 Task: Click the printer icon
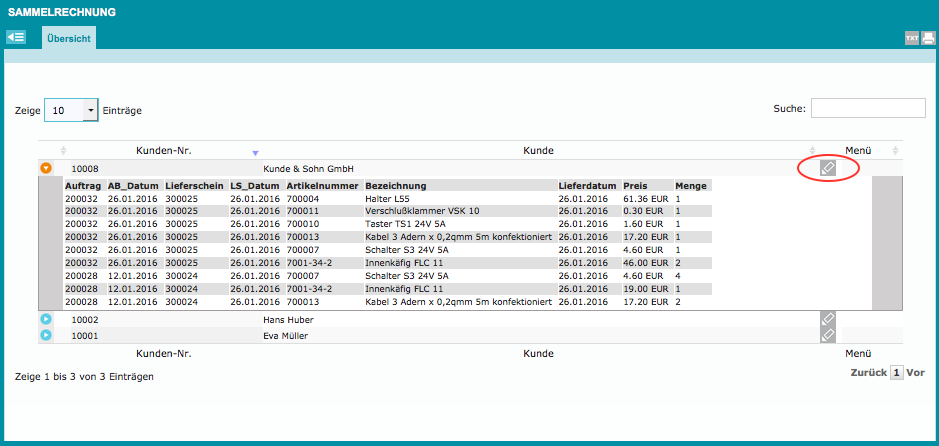(927, 38)
